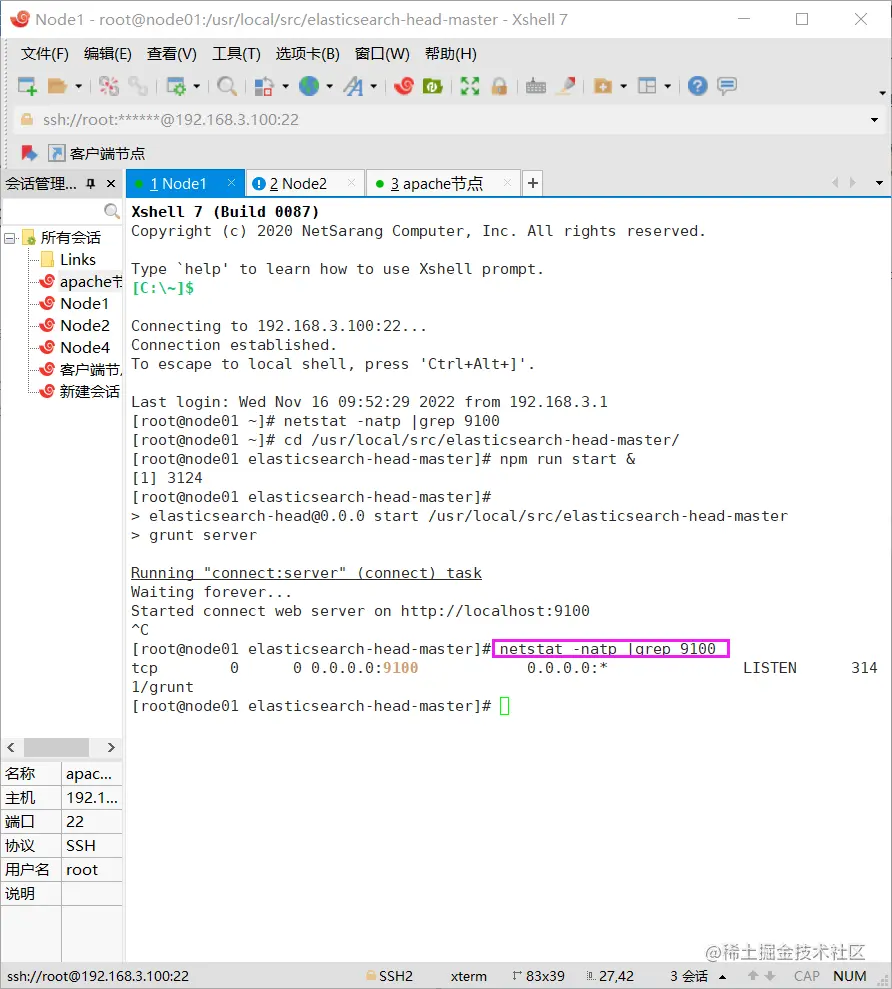Add a new tab with plus button
Screen dimensions: 892x989
(x=533, y=183)
